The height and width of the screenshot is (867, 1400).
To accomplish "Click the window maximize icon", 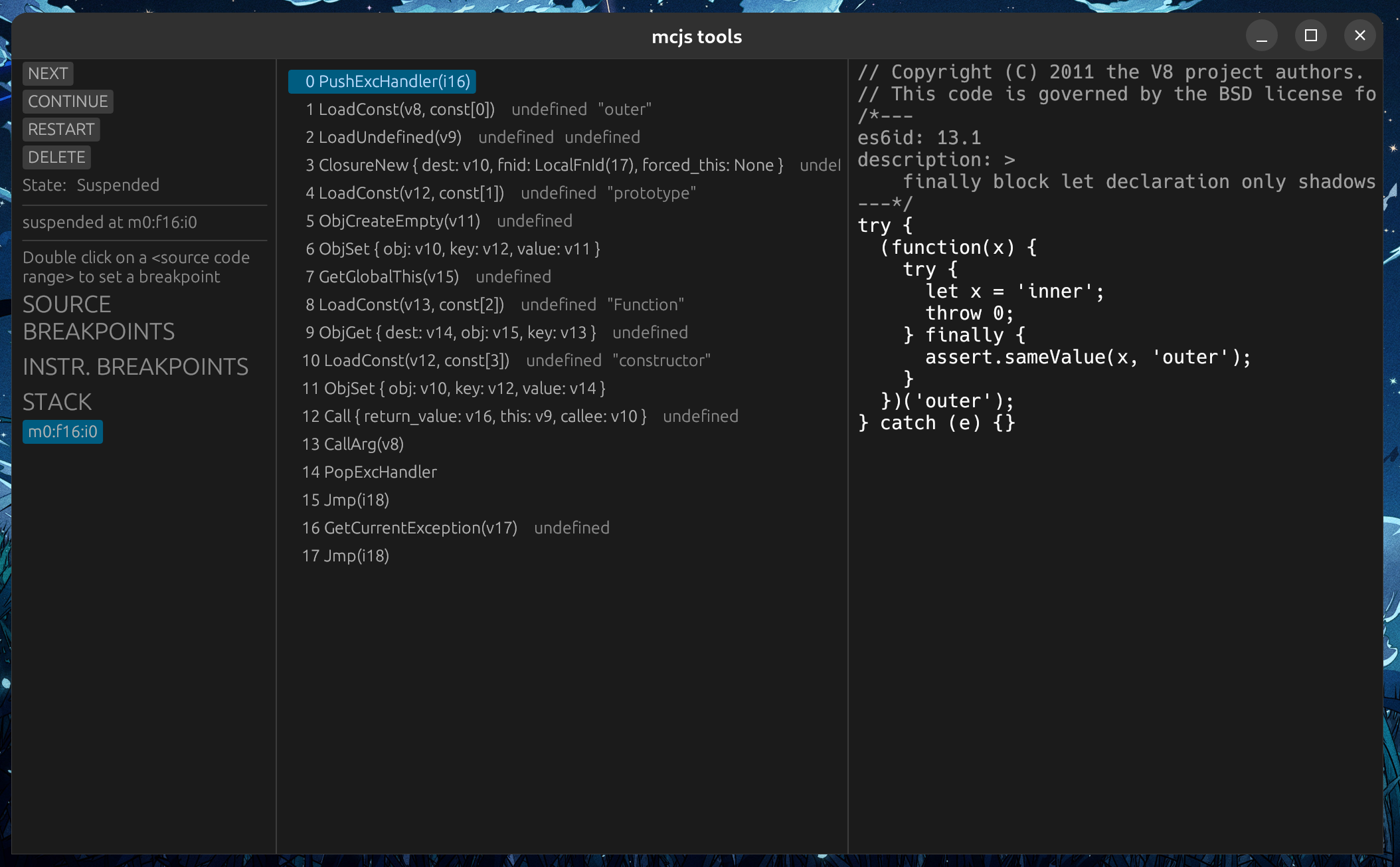I will click(x=1310, y=35).
